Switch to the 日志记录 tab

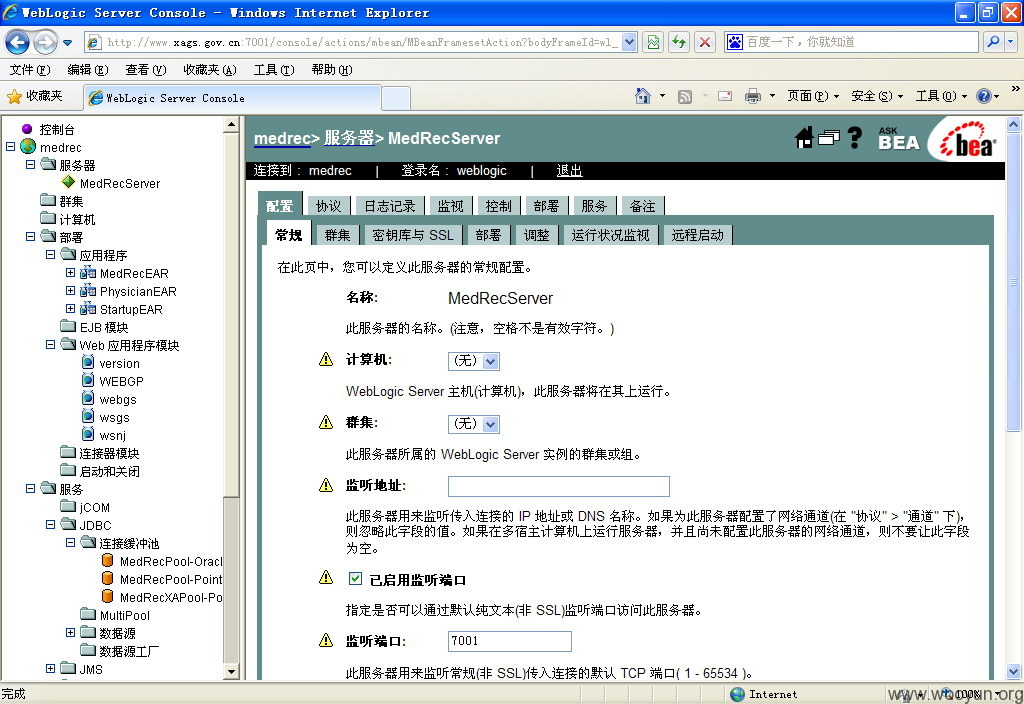point(390,206)
